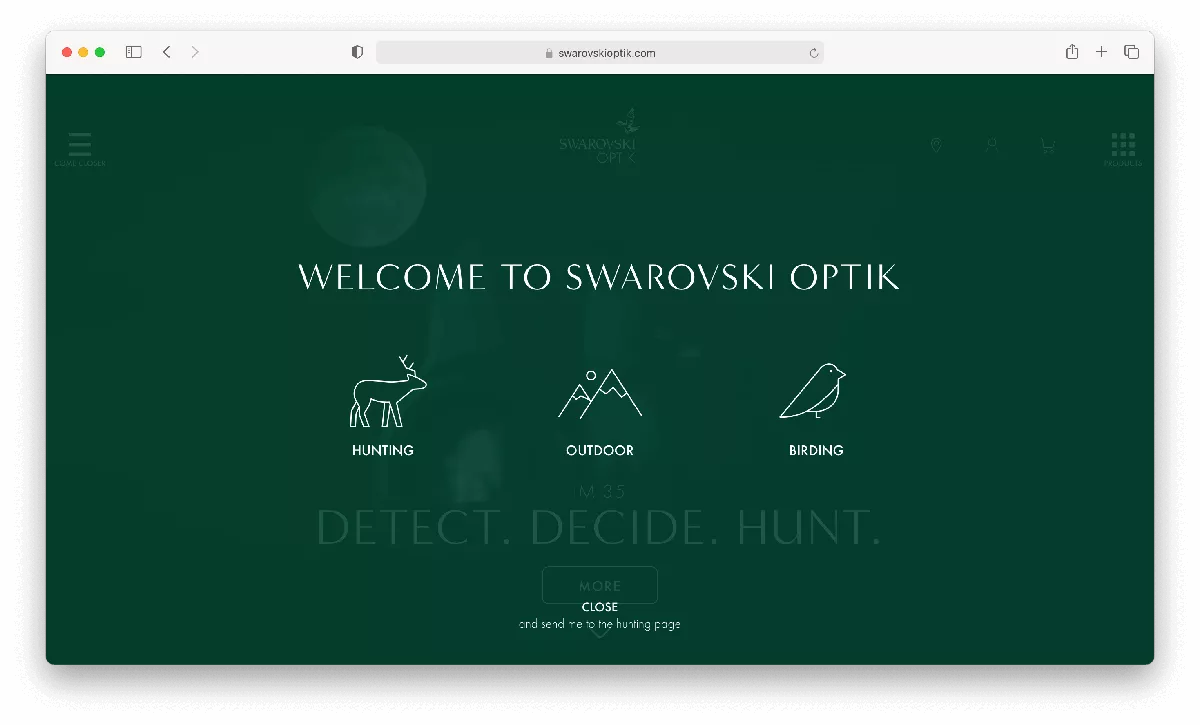Pick the Birding bird icon
The height and width of the screenshot is (725, 1200).
click(813, 391)
